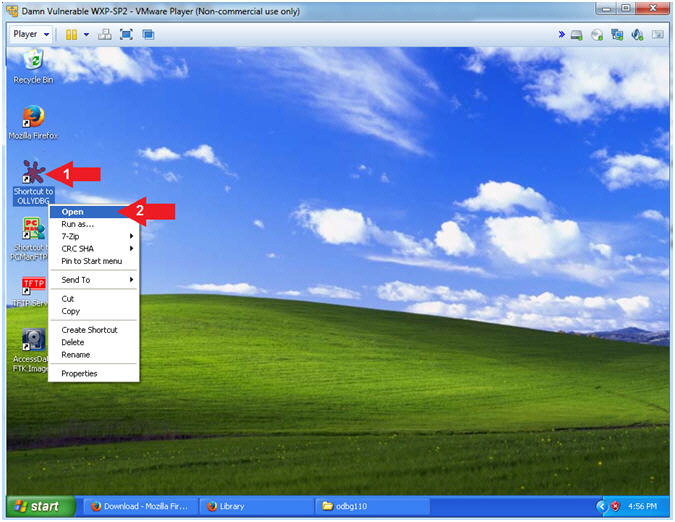This screenshot has height=522, width=675.
Task: Click the network adapter device icon
Action: [617, 35]
